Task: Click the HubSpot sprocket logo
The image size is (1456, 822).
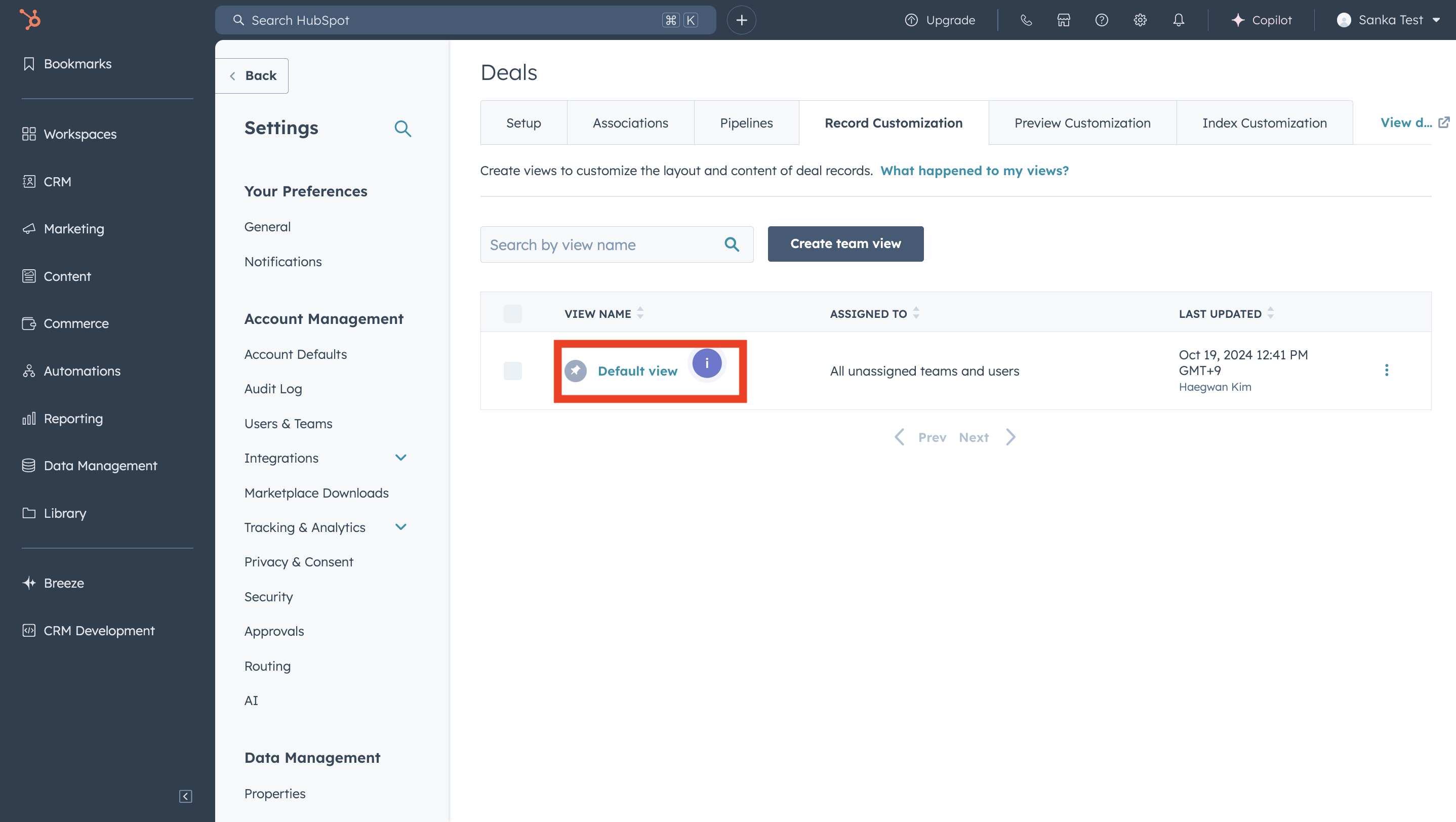Action: (30, 19)
